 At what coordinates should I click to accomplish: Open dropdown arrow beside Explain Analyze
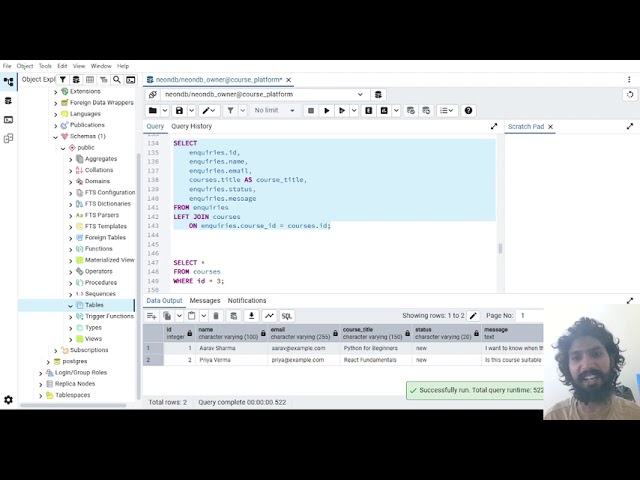point(396,111)
